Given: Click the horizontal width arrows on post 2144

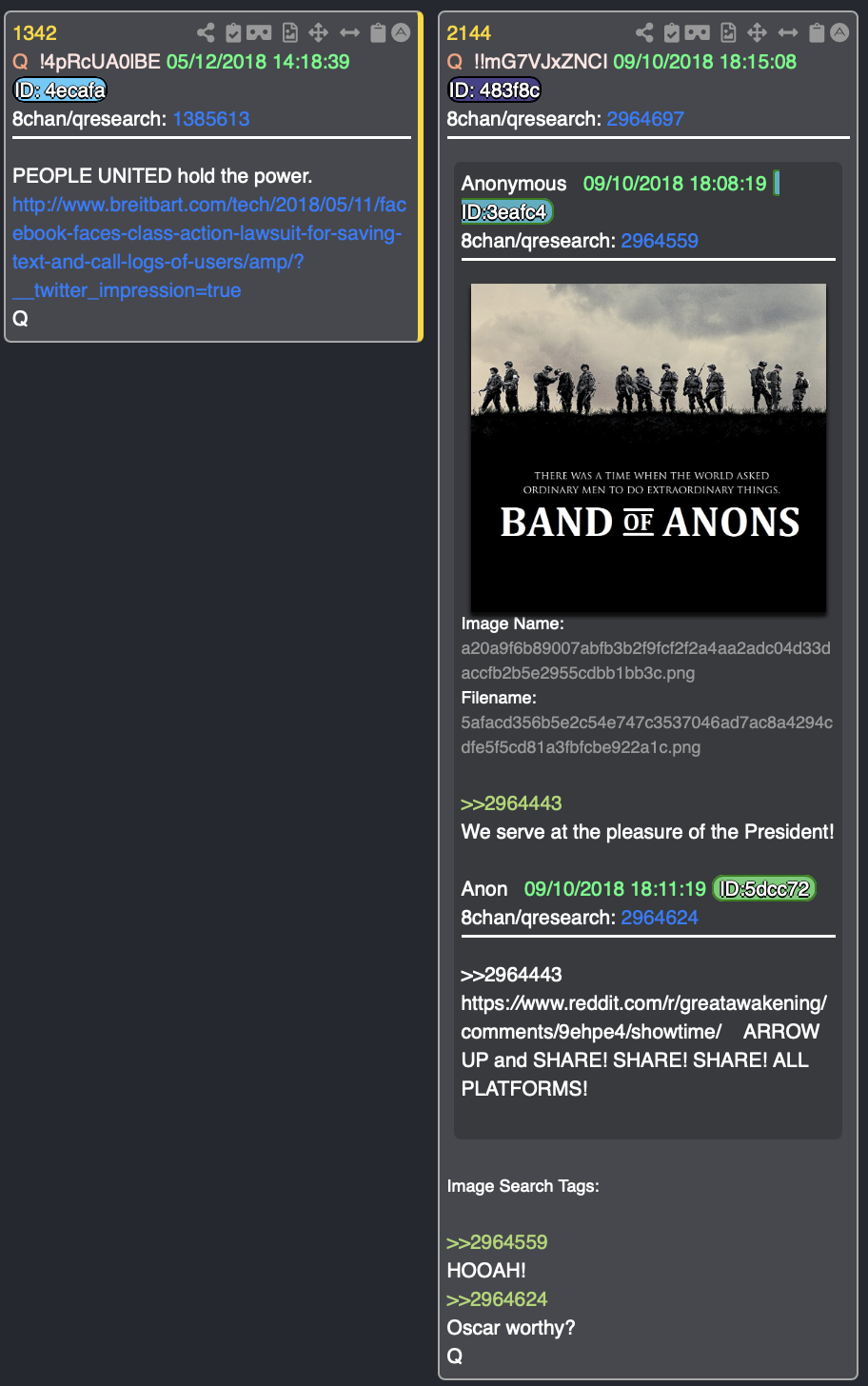Looking at the screenshot, I should pyautogui.click(x=788, y=32).
